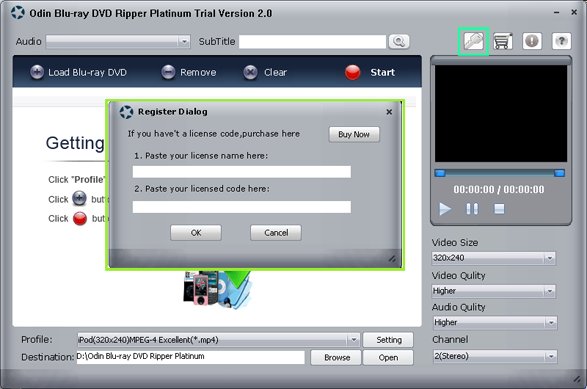Open the help question mark icon

(x=561, y=41)
